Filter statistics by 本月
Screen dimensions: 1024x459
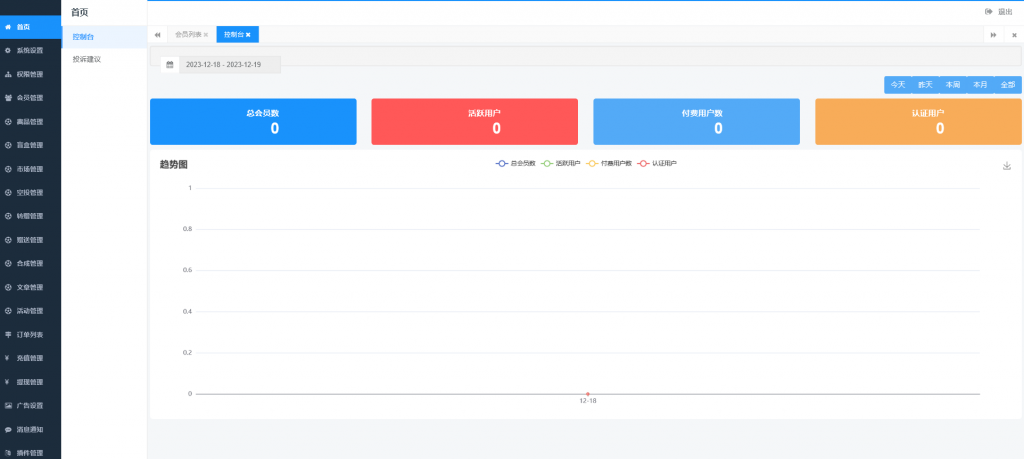pyautogui.click(x=980, y=85)
